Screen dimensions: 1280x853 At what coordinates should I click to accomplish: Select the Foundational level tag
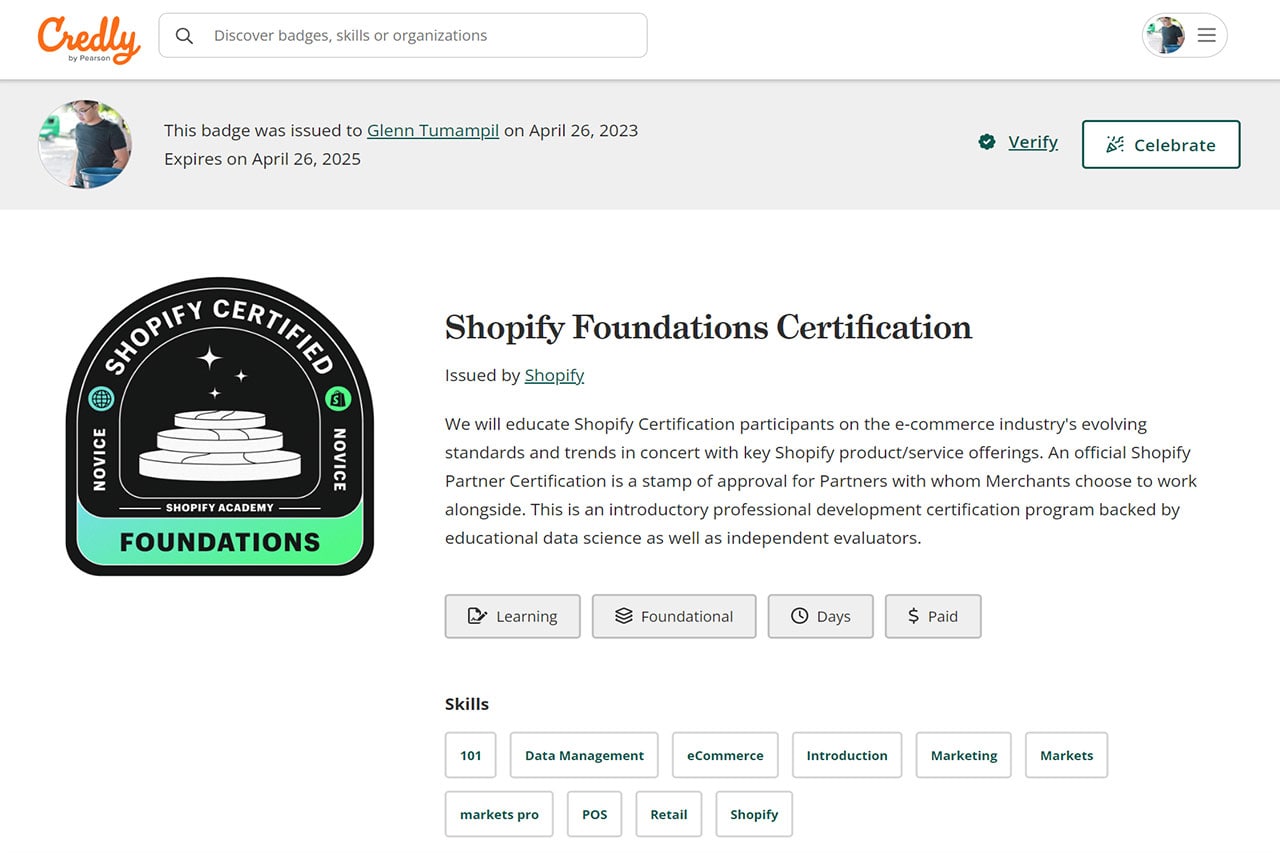674,616
